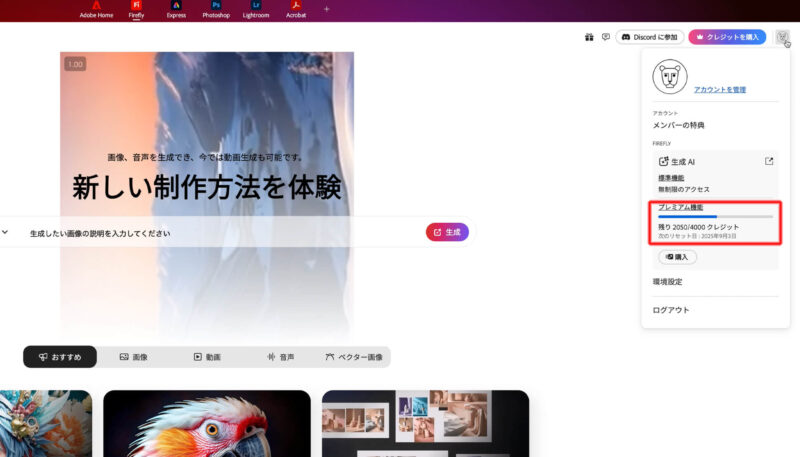This screenshot has height=457, width=800.
Task: Select the 動画 tab
Action: coord(207,357)
